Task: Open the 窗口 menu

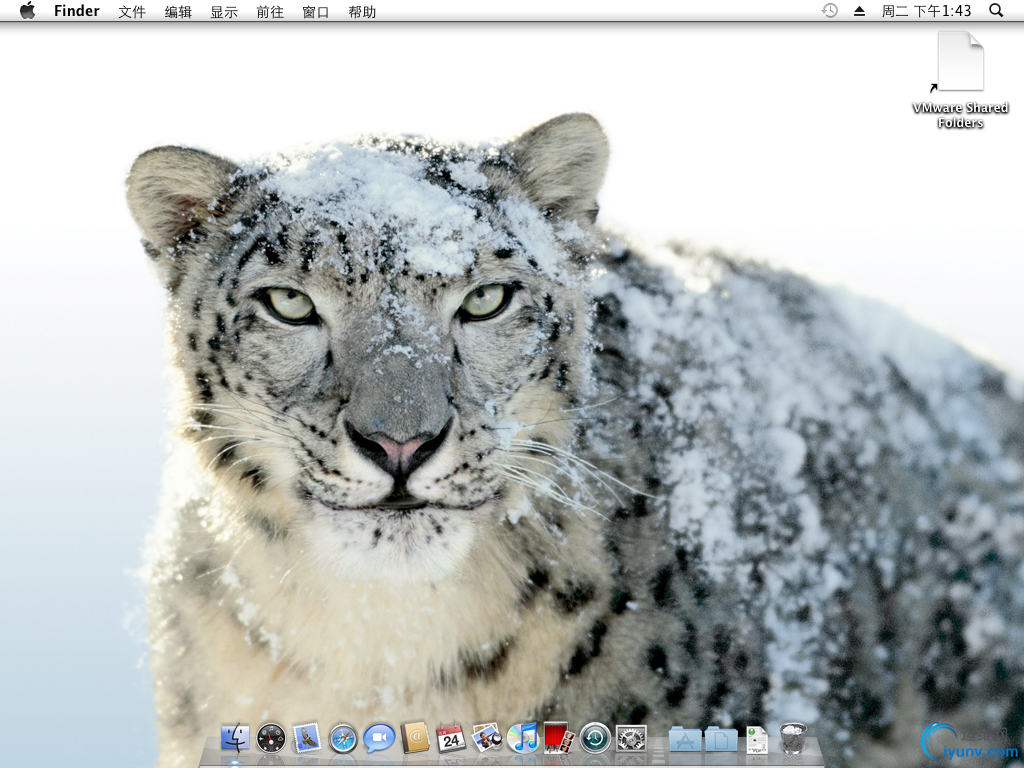Action: click(316, 12)
